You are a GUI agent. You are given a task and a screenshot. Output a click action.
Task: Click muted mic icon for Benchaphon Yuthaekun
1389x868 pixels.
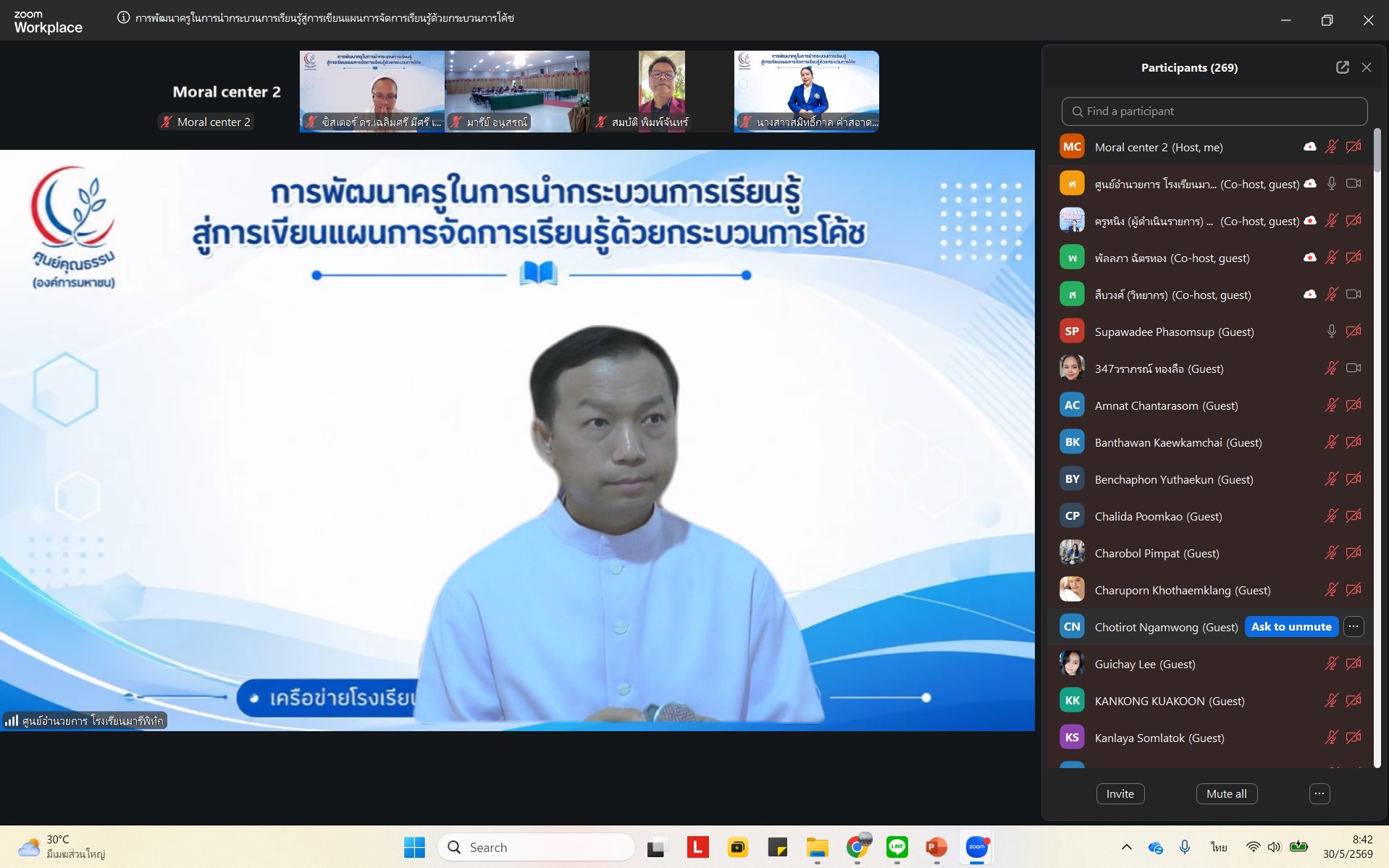(x=1331, y=479)
